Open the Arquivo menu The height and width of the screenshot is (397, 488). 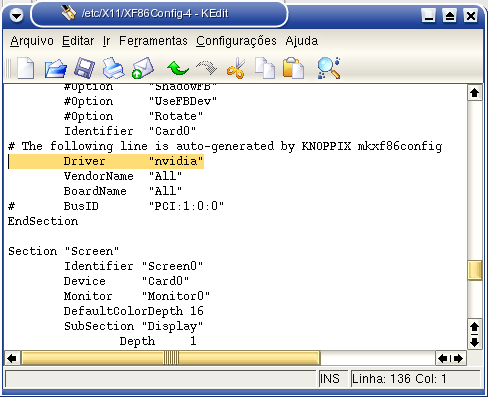tap(32, 41)
